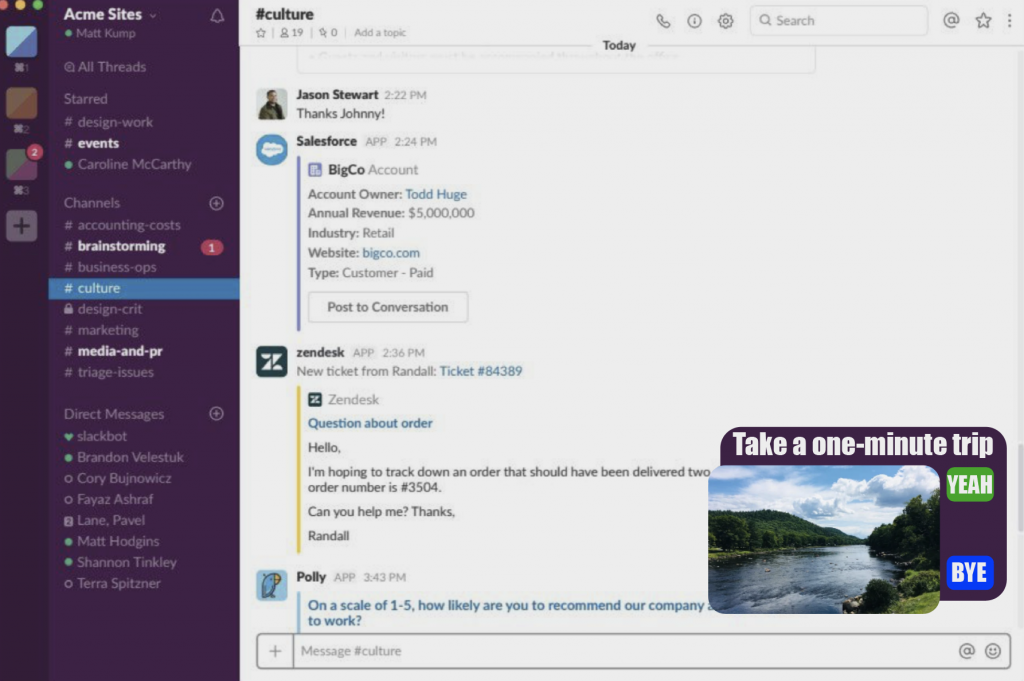
Task: Start a call with phone icon
Action: pos(663,21)
